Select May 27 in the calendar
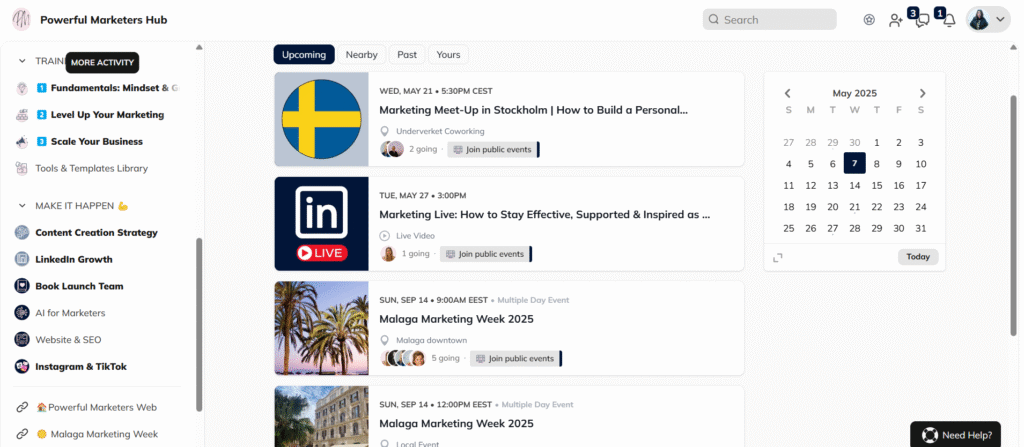1024x447 pixels. tap(832, 229)
